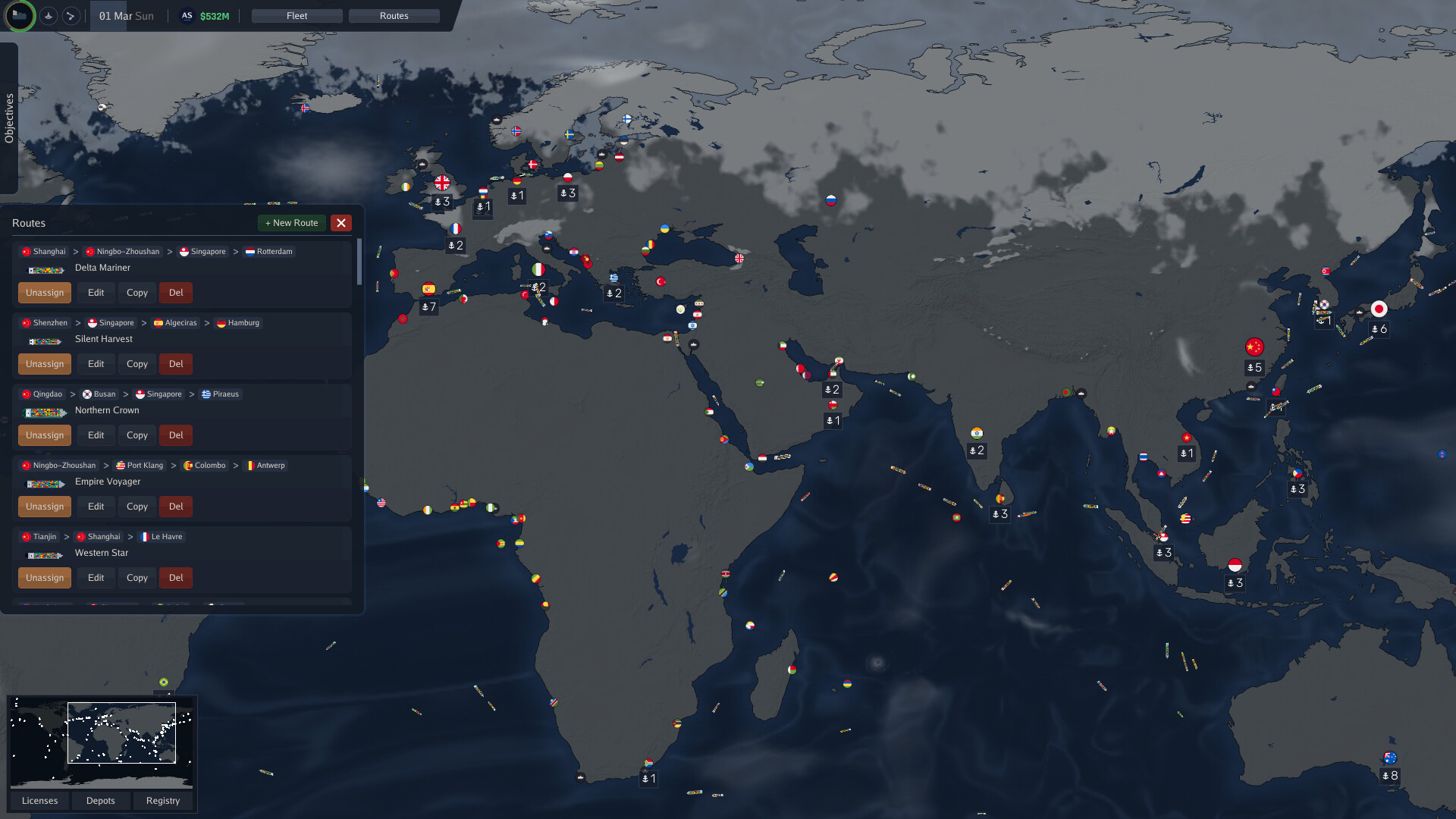Click the Routes panel scrollbar
1456x819 pixels.
359,262
